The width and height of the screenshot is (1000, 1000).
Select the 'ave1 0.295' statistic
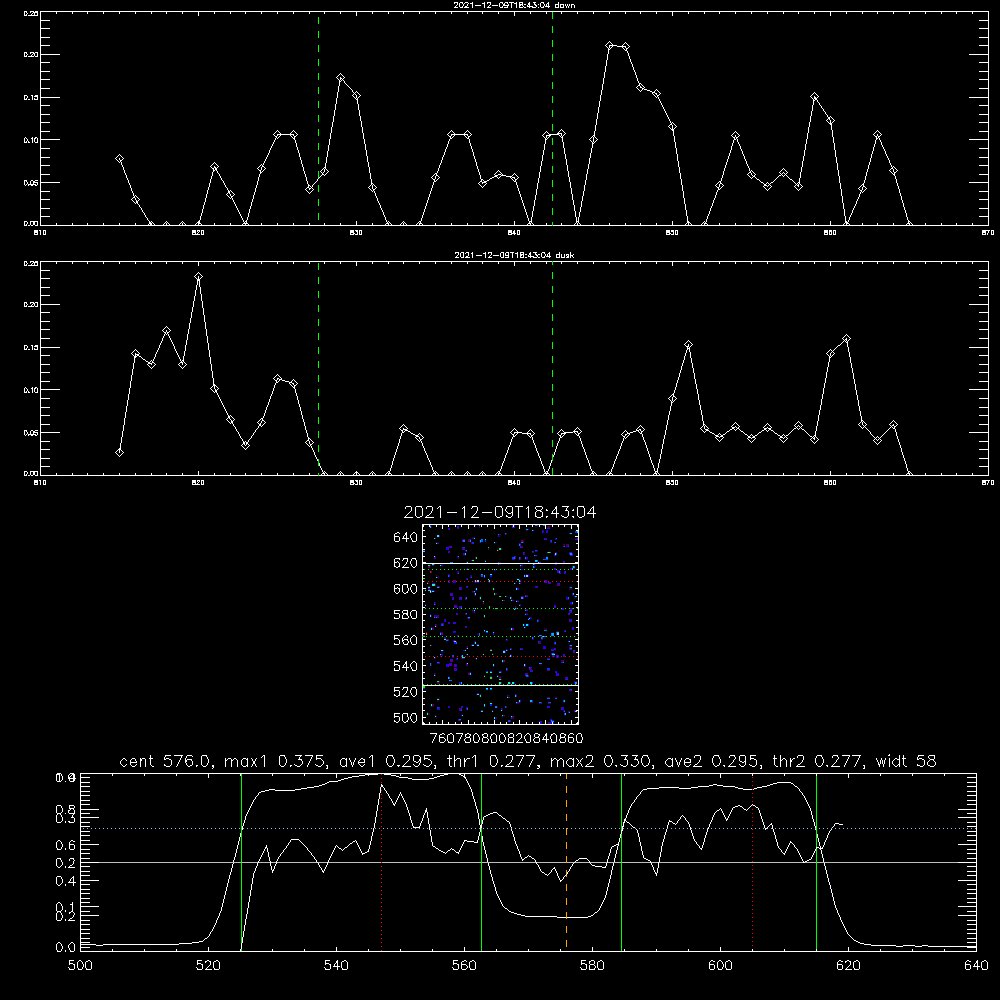pos(383,761)
